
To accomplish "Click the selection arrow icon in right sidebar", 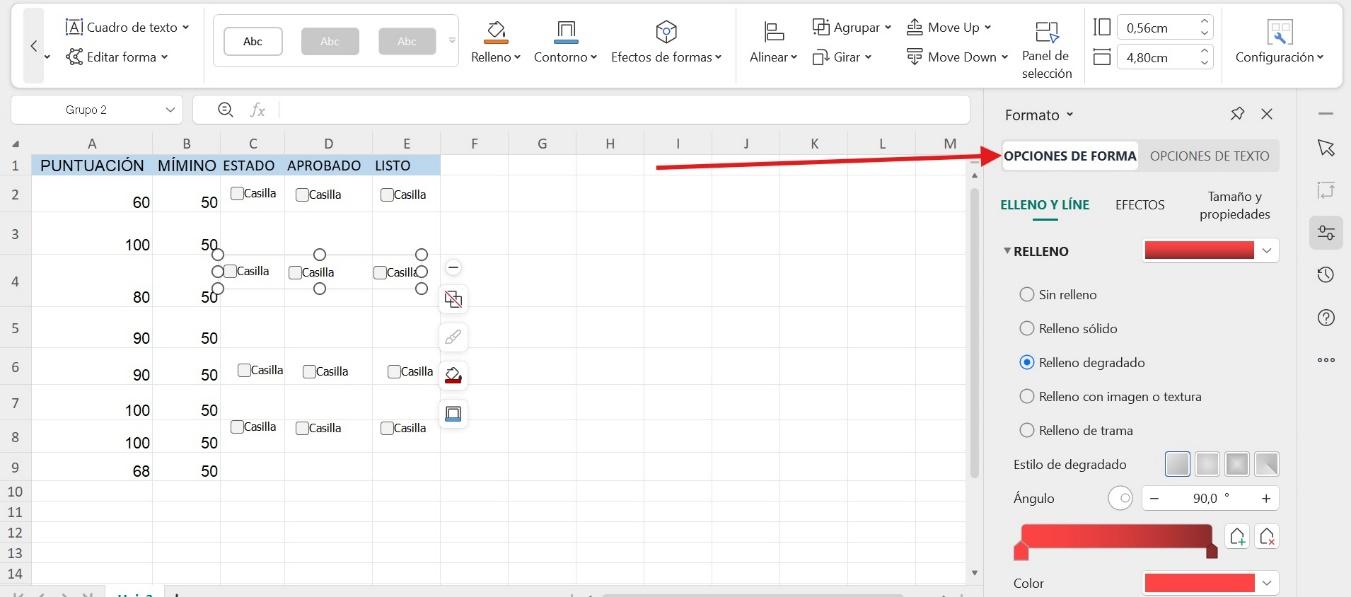I will [x=1326, y=148].
